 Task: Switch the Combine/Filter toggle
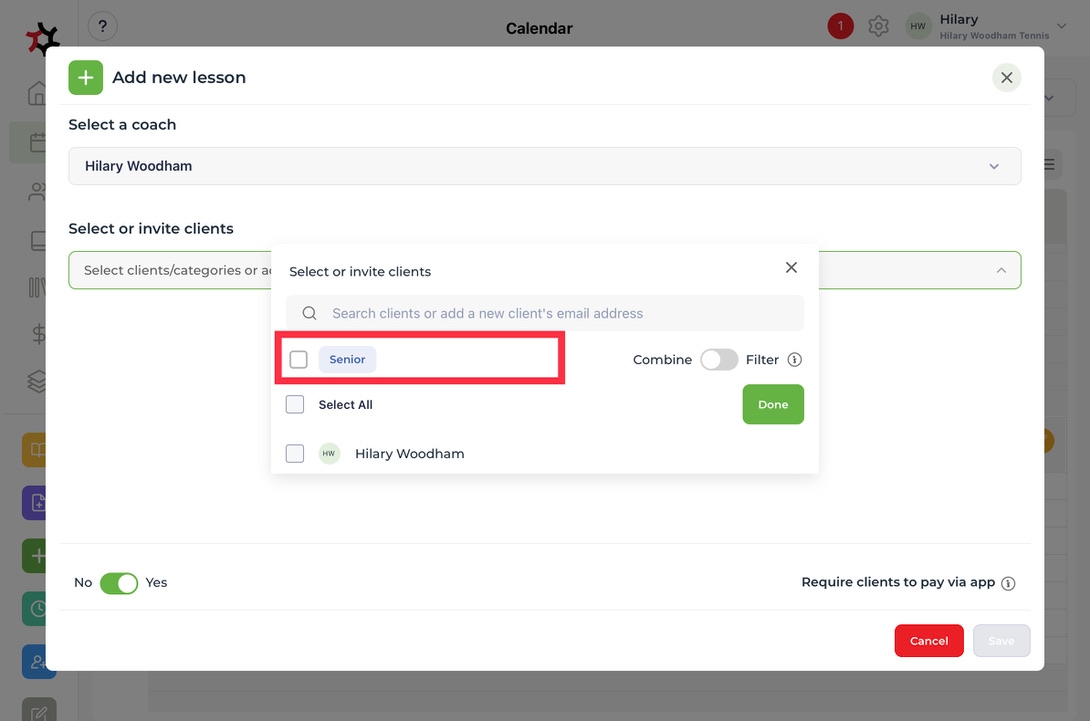tap(718, 360)
